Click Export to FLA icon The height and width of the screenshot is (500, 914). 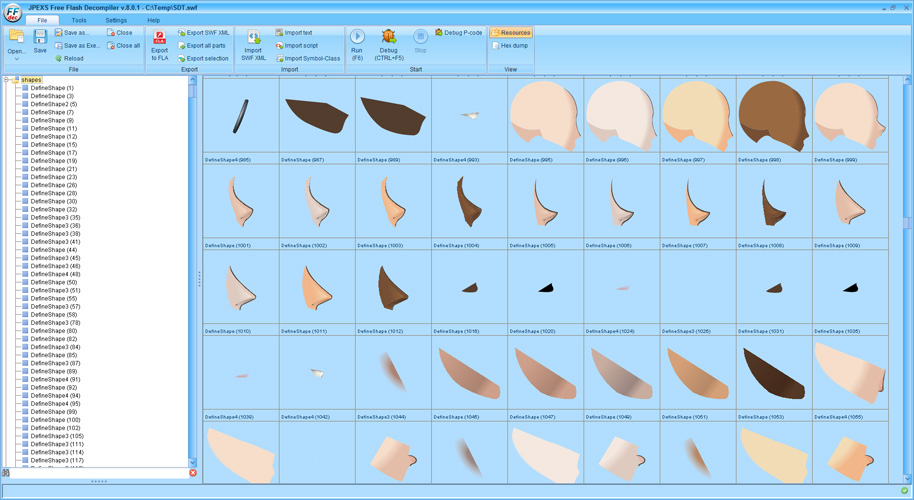click(x=159, y=38)
